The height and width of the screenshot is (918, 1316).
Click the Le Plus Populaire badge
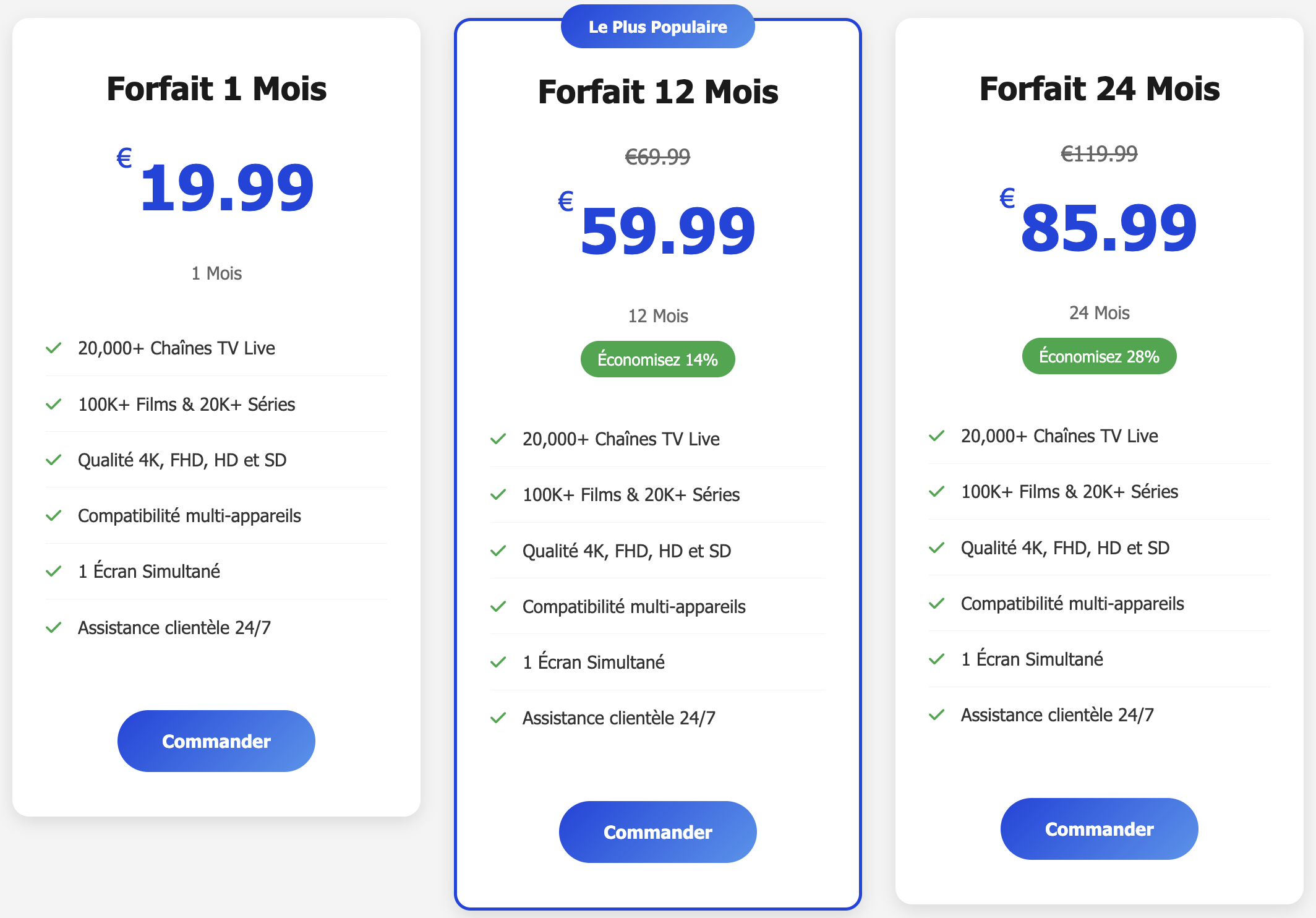pos(657,27)
